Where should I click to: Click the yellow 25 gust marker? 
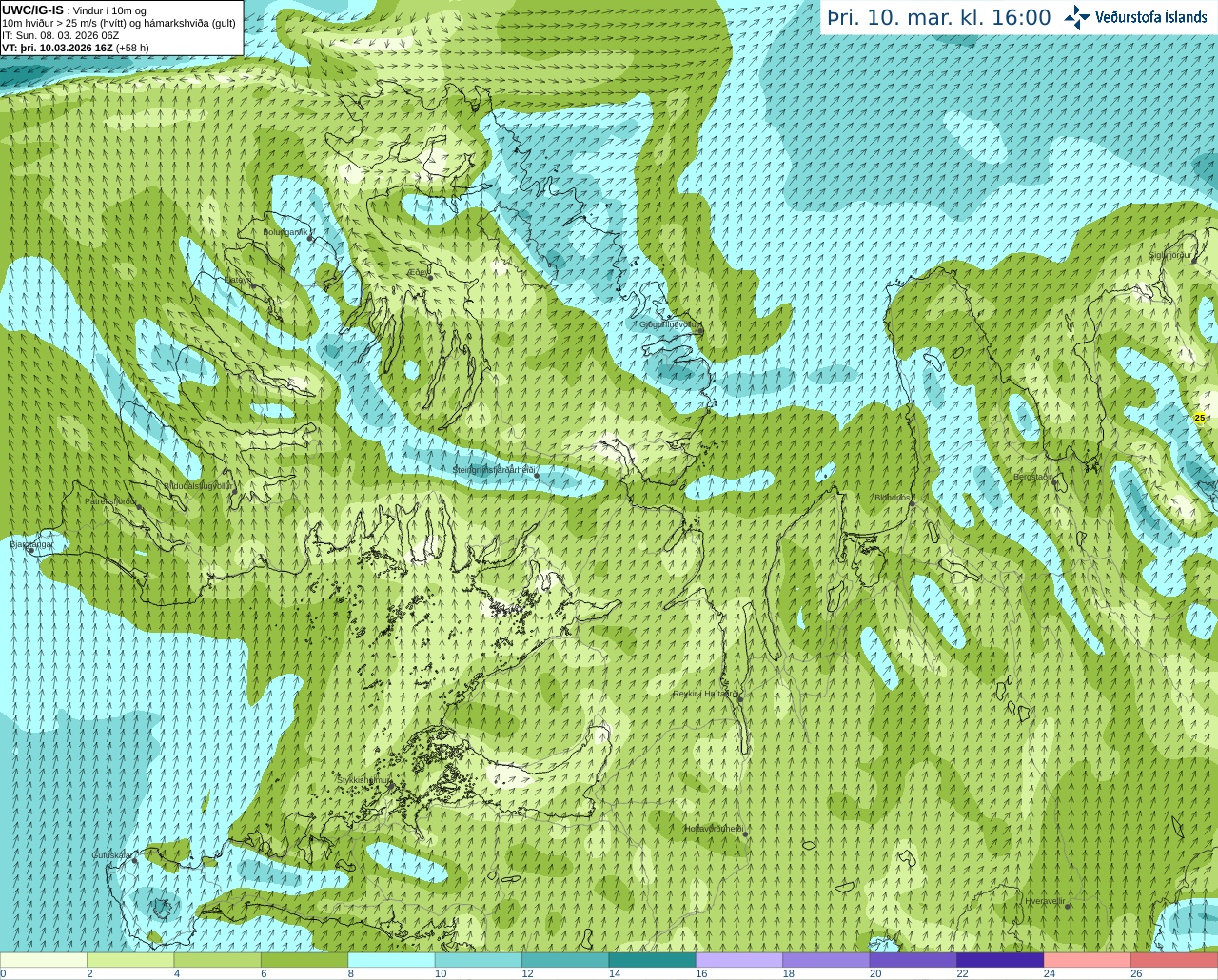tap(1199, 418)
